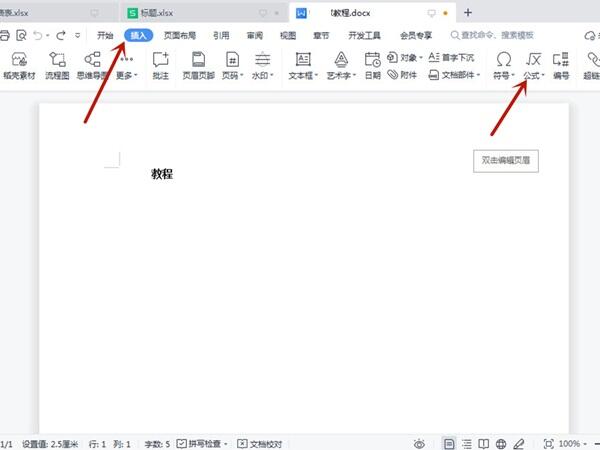Click the 教程 heading text in document

(x=162, y=174)
